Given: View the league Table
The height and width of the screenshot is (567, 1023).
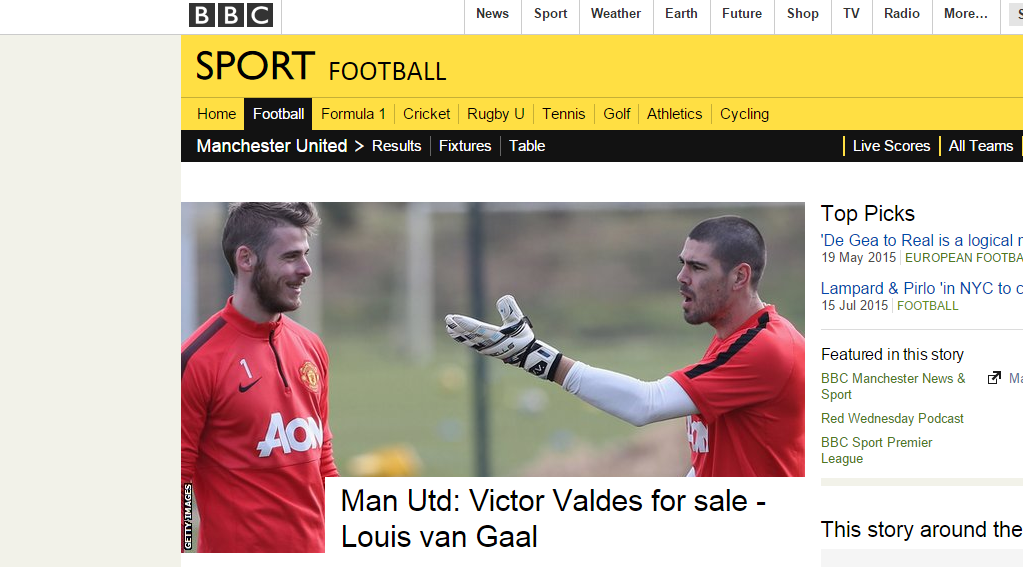Looking at the screenshot, I should pyautogui.click(x=527, y=146).
